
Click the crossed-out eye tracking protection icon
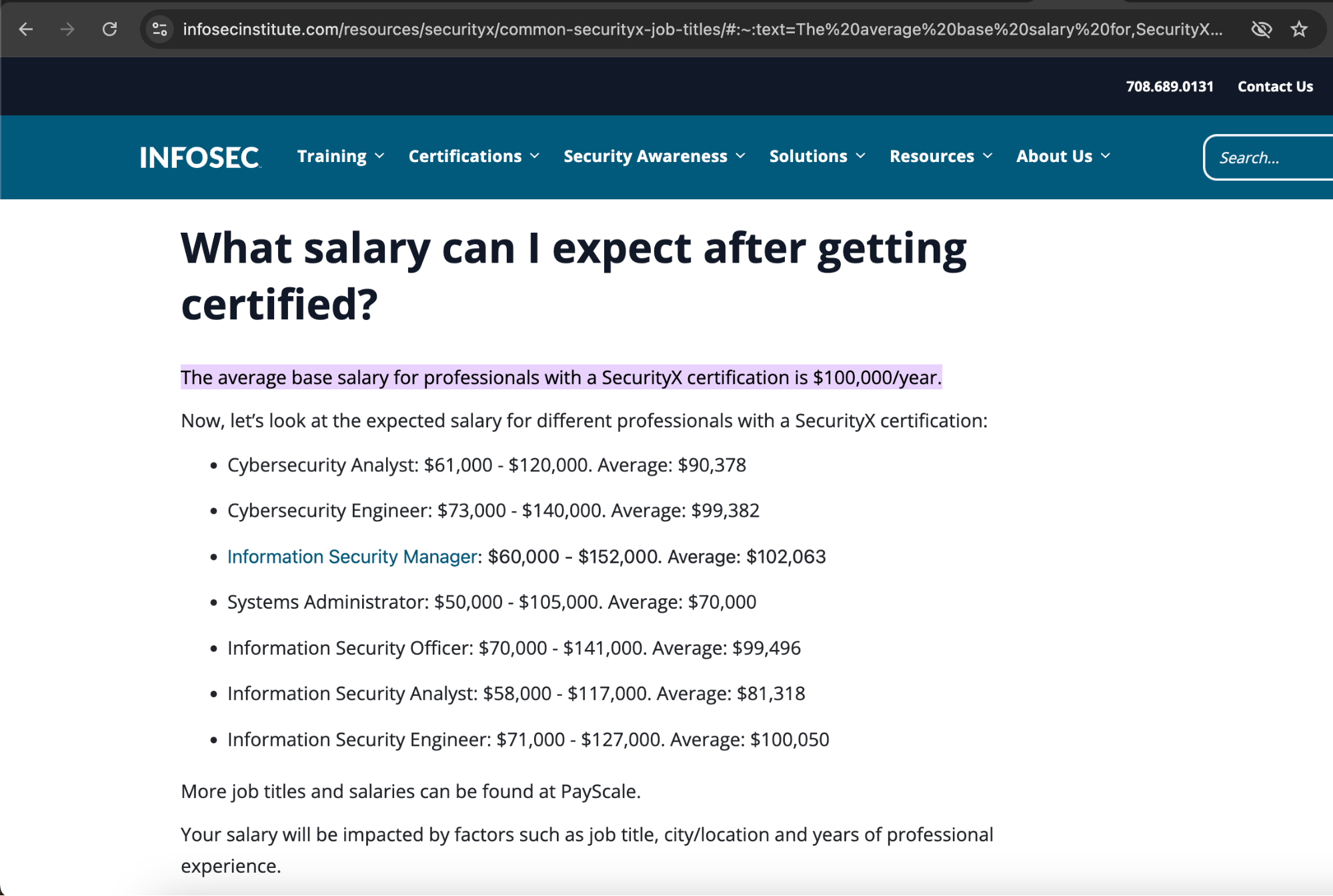tap(1261, 29)
